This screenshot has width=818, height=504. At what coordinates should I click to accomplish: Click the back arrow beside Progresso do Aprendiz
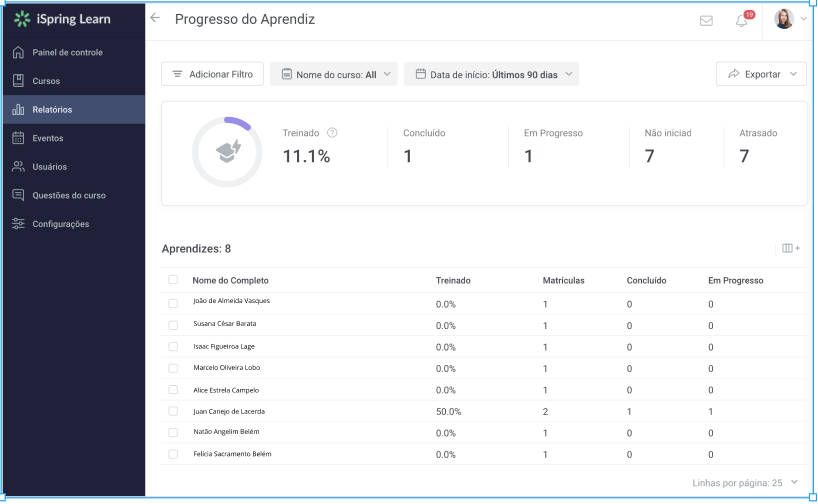click(155, 19)
